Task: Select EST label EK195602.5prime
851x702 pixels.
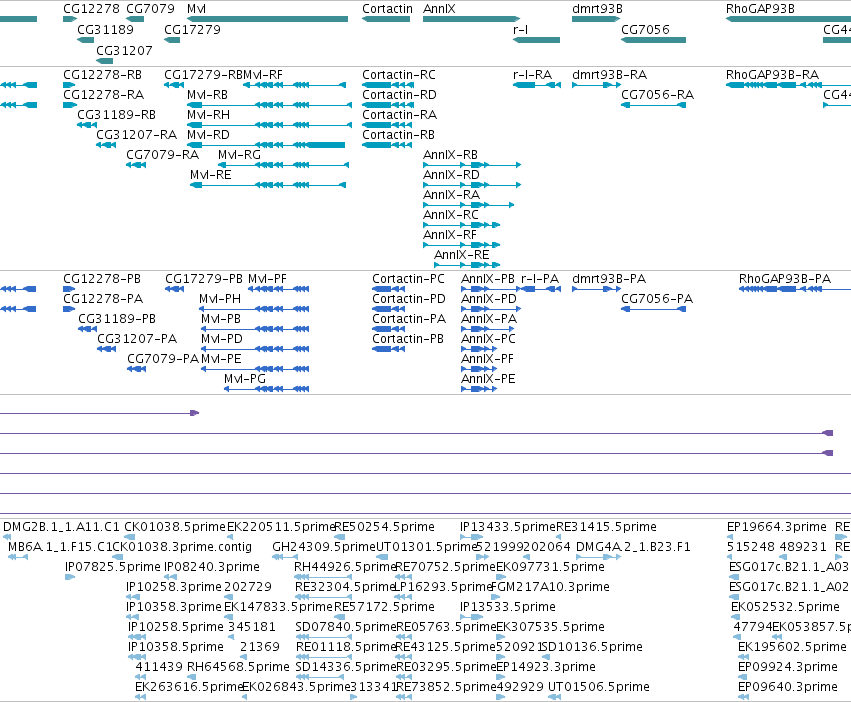Action: click(792, 647)
